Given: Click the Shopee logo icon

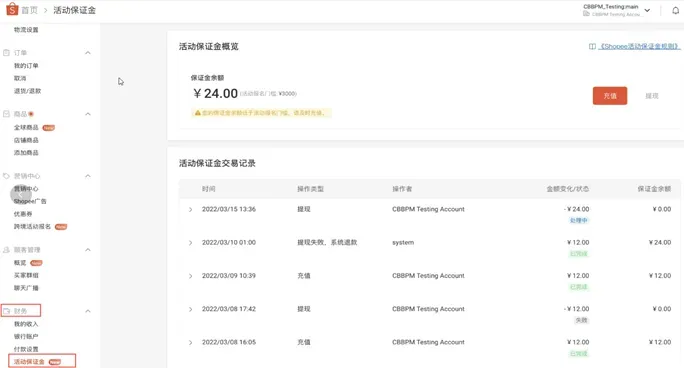Looking at the screenshot, I should (12, 9).
